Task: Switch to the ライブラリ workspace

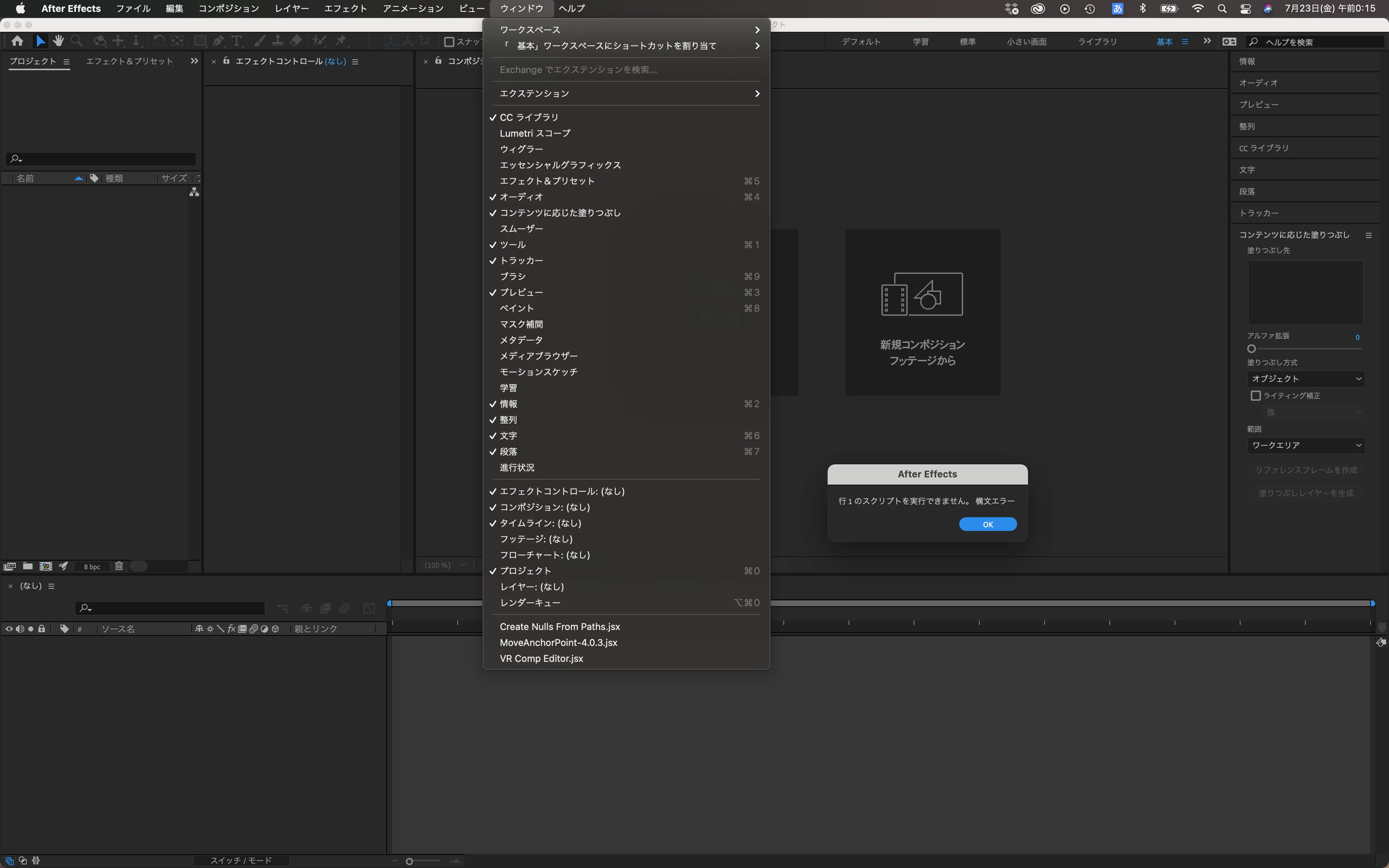Action: (x=1097, y=42)
